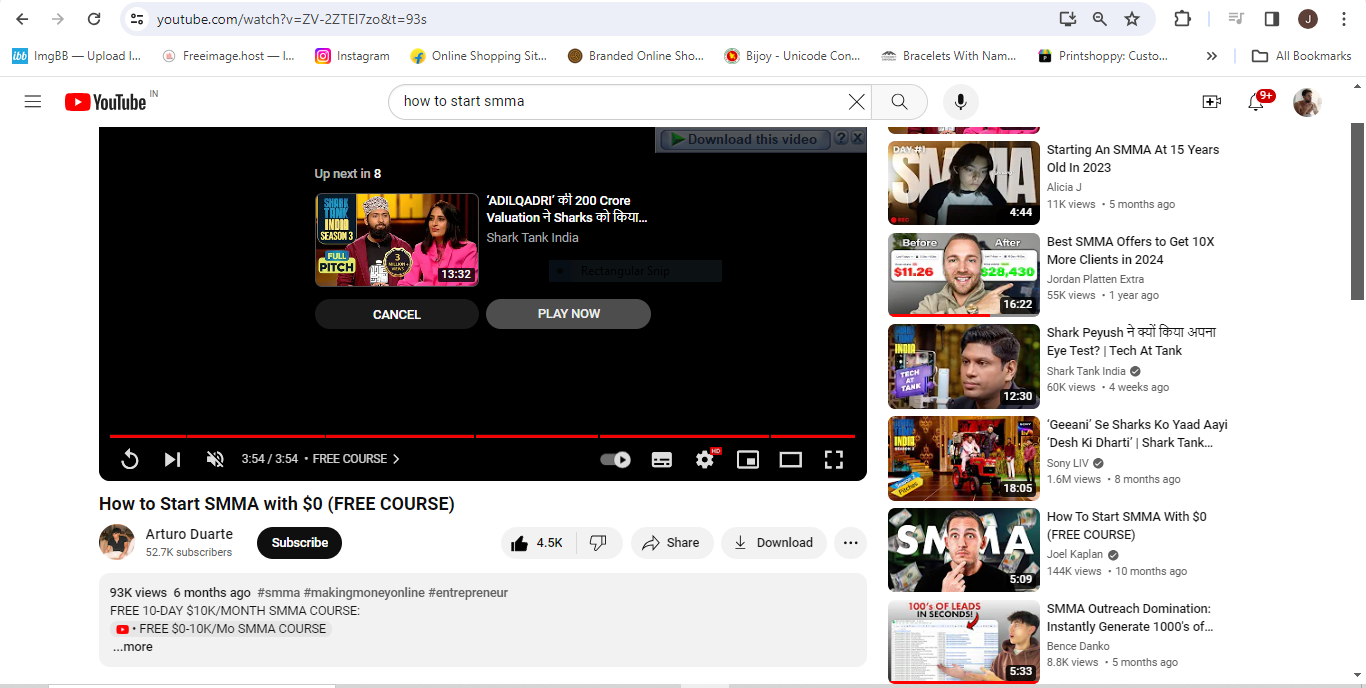Open Bijoy - Unicode Converter bookmark
This screenshot has height=688, width=1366.
(793, 56)
